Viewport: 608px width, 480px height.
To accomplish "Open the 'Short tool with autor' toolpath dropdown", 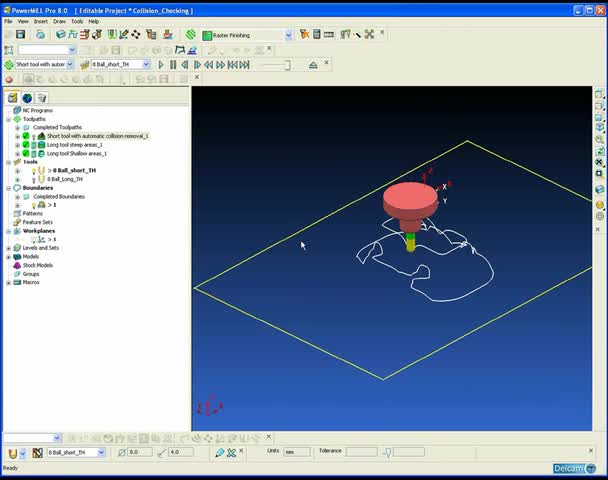I will pyautogui.click(x=70, y=64).
